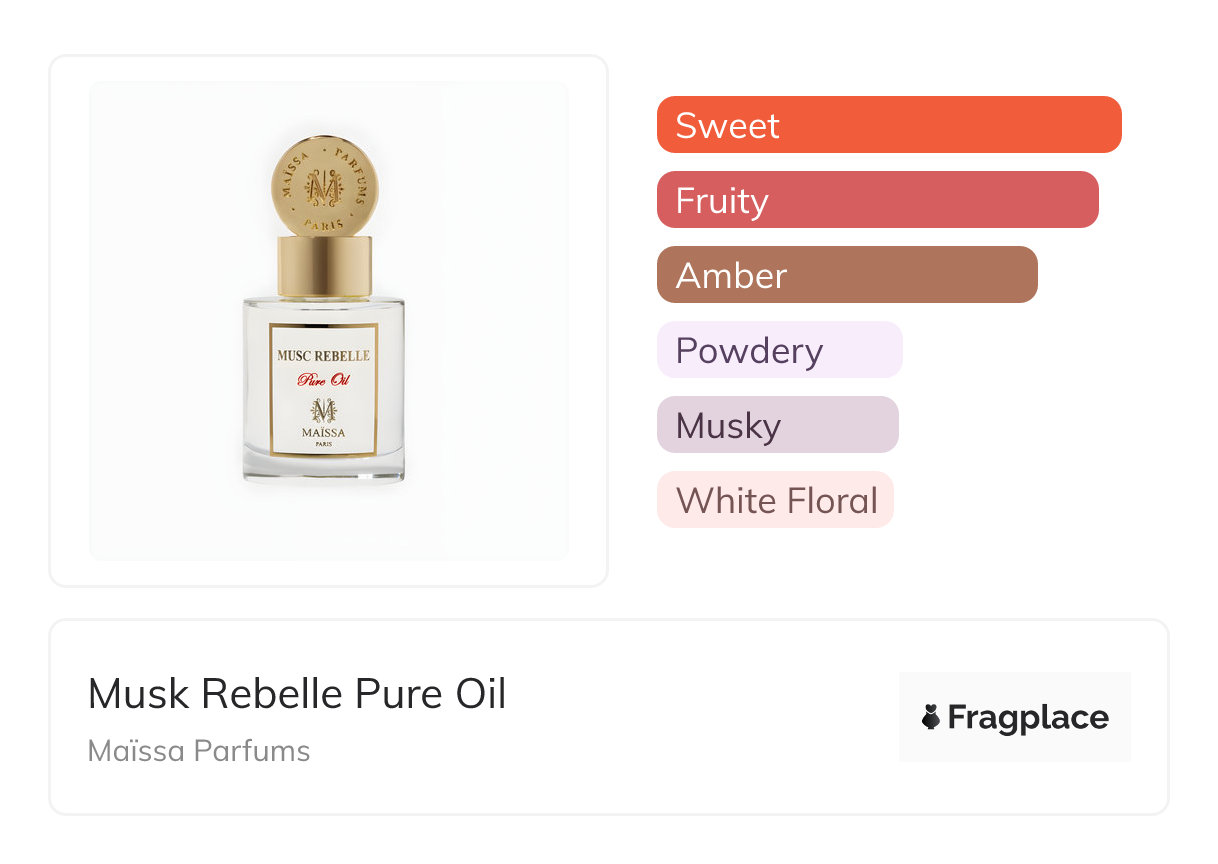Choose the Musky accord tag
Screen dimensions: 1218x864
[777, 425]
